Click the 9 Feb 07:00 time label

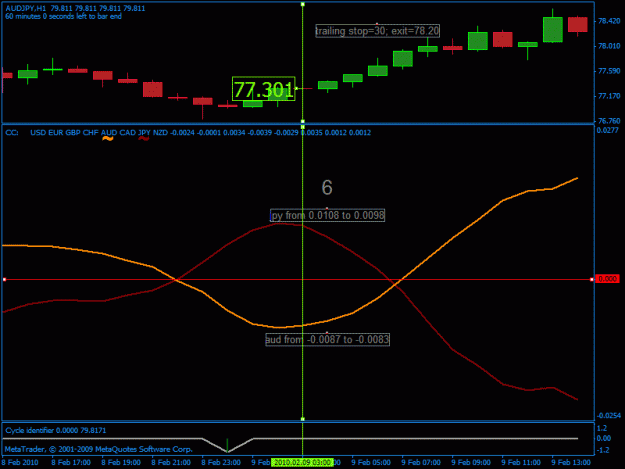pyautogui.click(x=421, y=462)
